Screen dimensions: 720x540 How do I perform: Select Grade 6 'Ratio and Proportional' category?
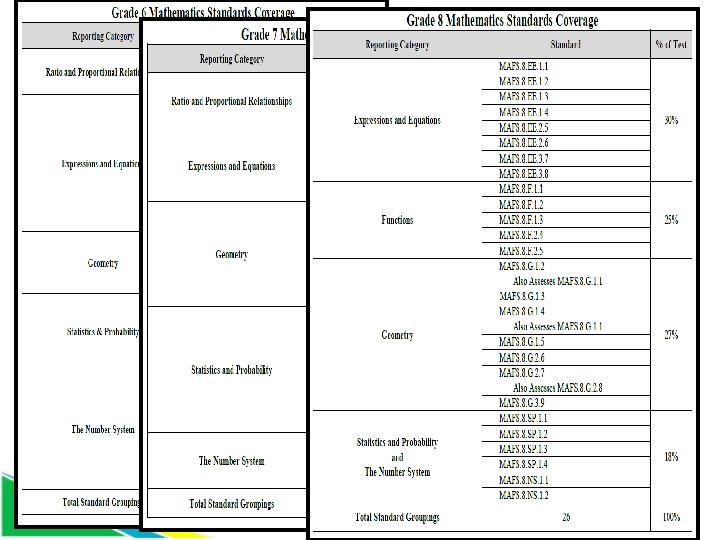point(92,73)
